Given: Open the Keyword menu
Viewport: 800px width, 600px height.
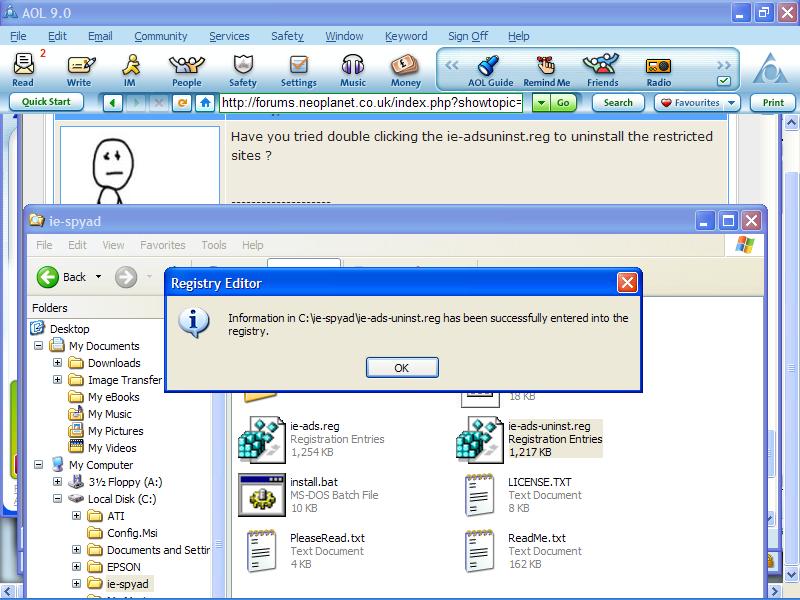Looking at the screenshot, I should pos(406,36).
